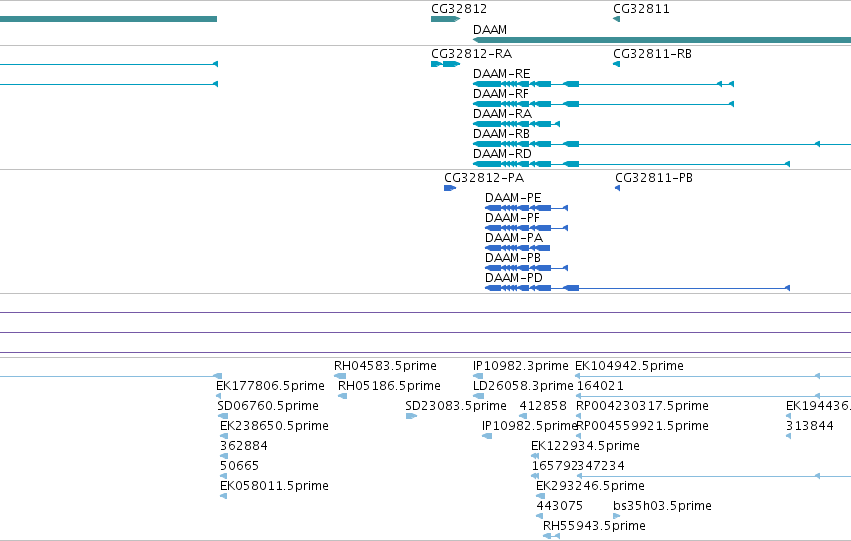Click the RH05186.5prime EST label
This screenshot has width=851, height=541.
point(389,386)
